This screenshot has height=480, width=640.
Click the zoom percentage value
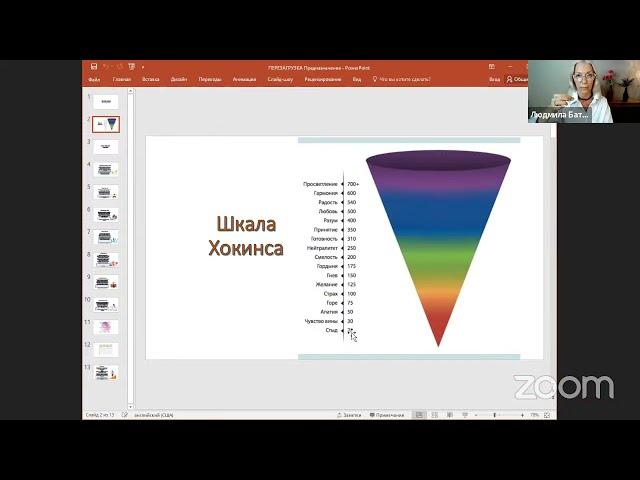click(534, 415)
